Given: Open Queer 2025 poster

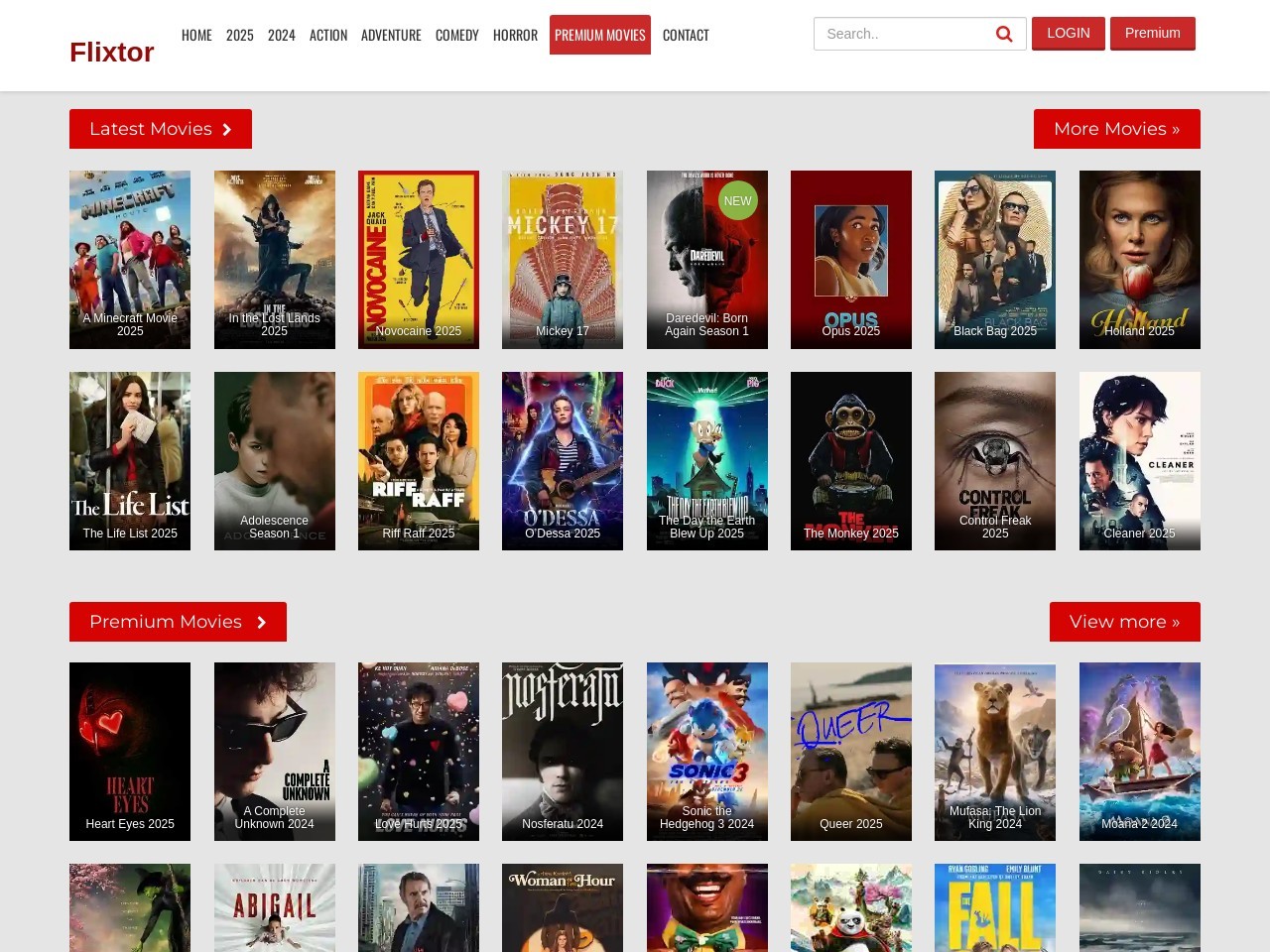Looking at the screenshot, I should pos(851,752).
